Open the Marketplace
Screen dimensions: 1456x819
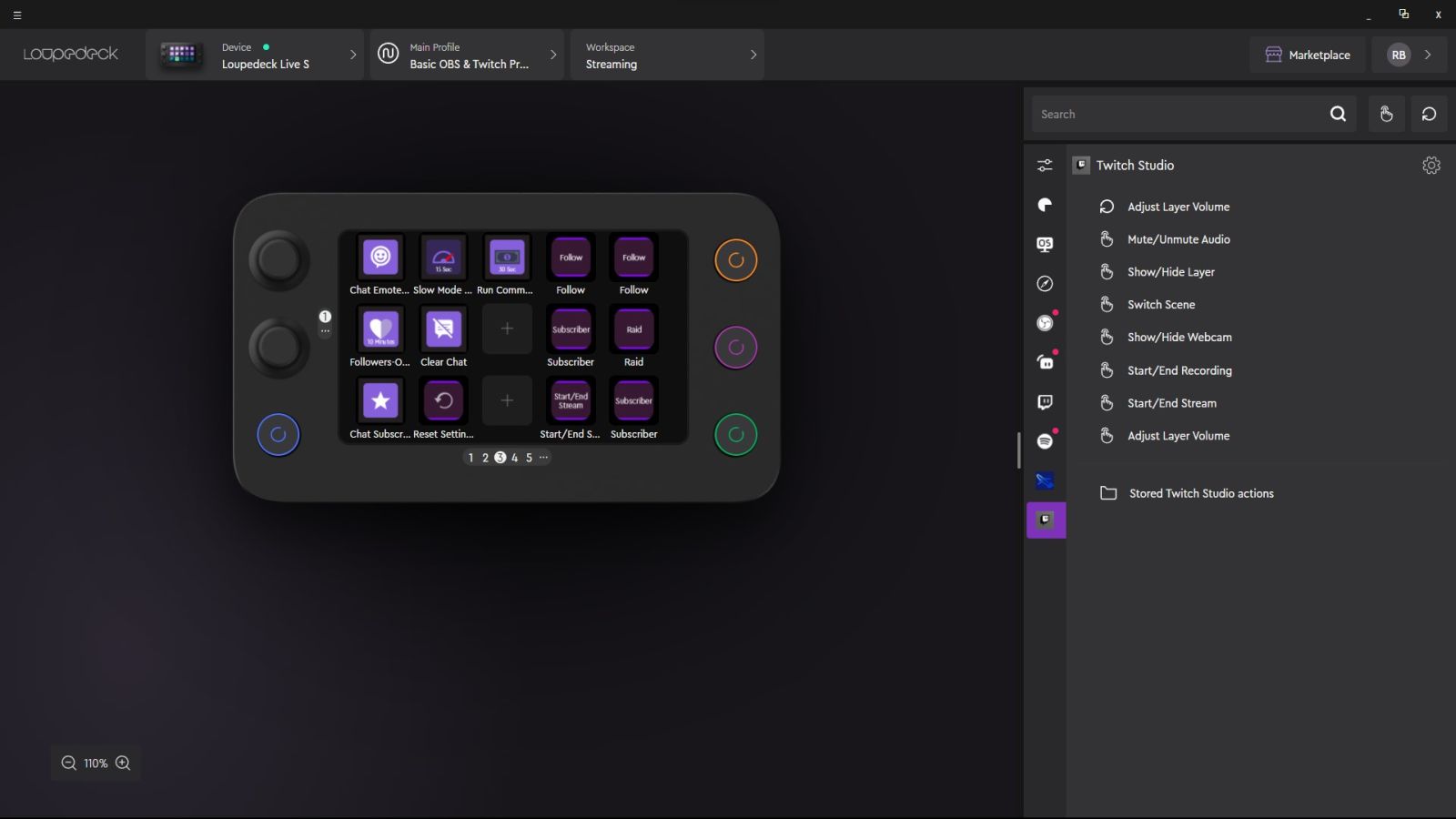(1308, 55)
